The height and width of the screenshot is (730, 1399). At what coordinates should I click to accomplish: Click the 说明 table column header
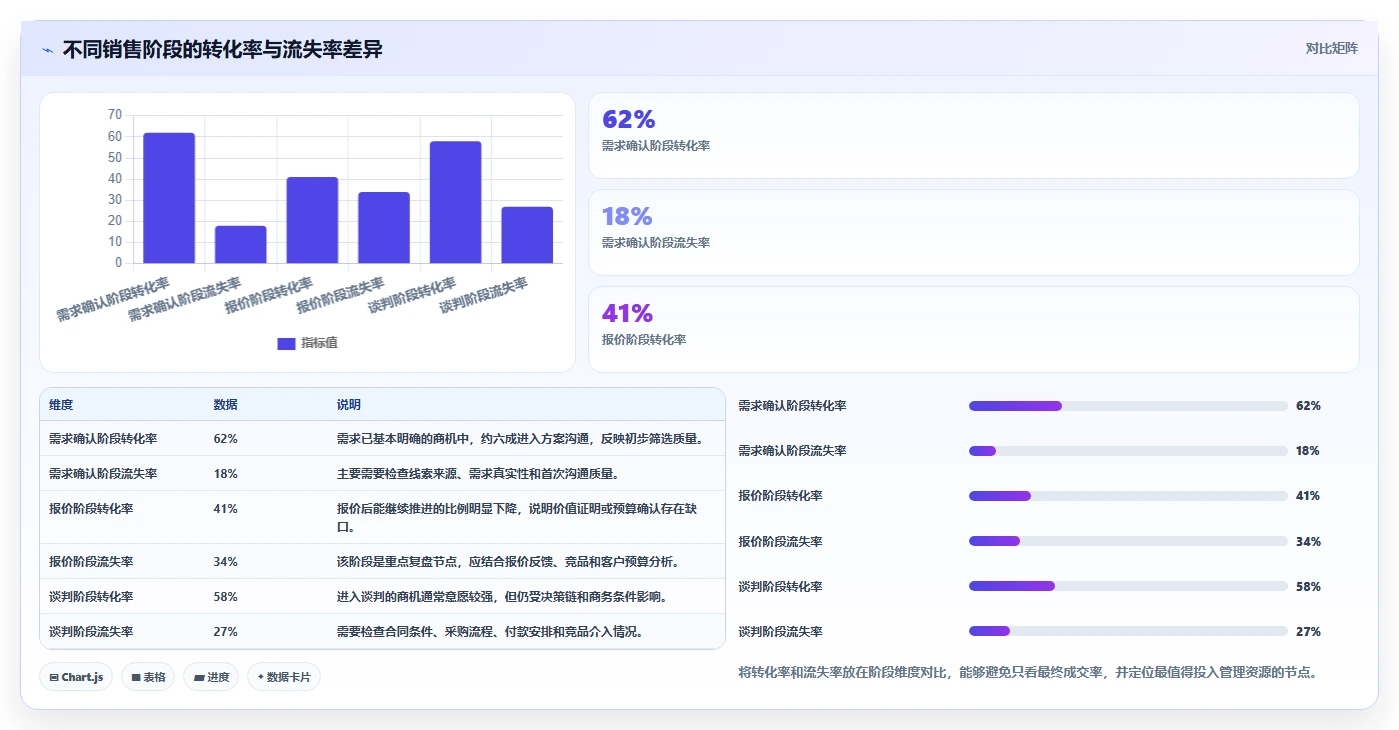pyautogui.click(x=348, y=405)
